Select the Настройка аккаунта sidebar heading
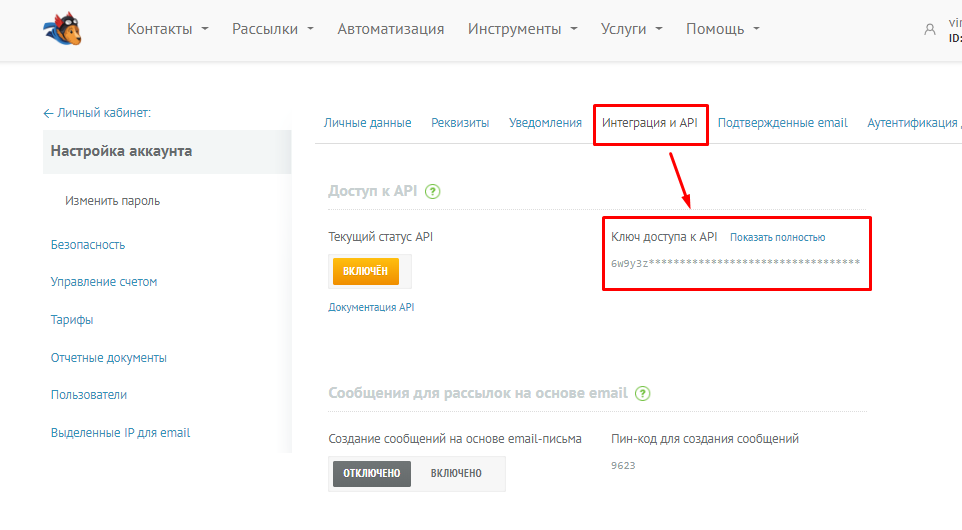 pos(167,152)
